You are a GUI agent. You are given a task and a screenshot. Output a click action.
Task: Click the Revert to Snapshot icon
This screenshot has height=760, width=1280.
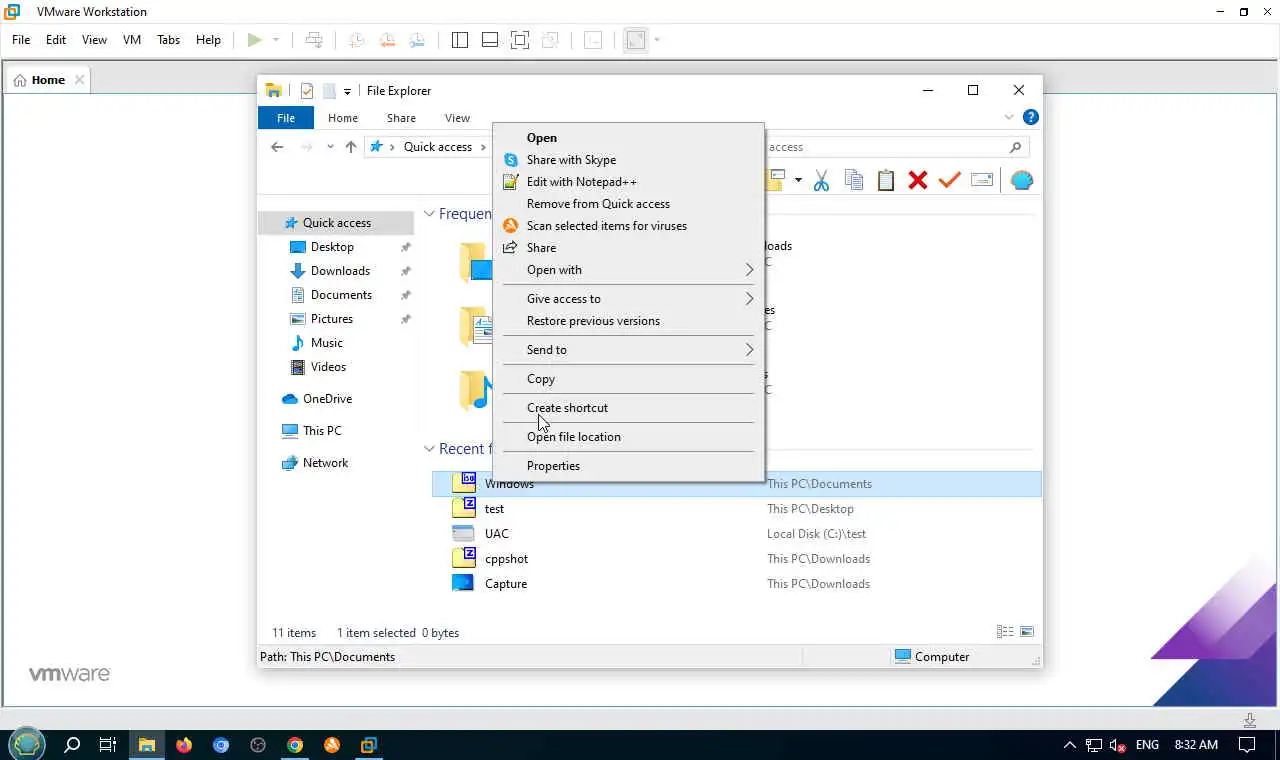point(386,40)
